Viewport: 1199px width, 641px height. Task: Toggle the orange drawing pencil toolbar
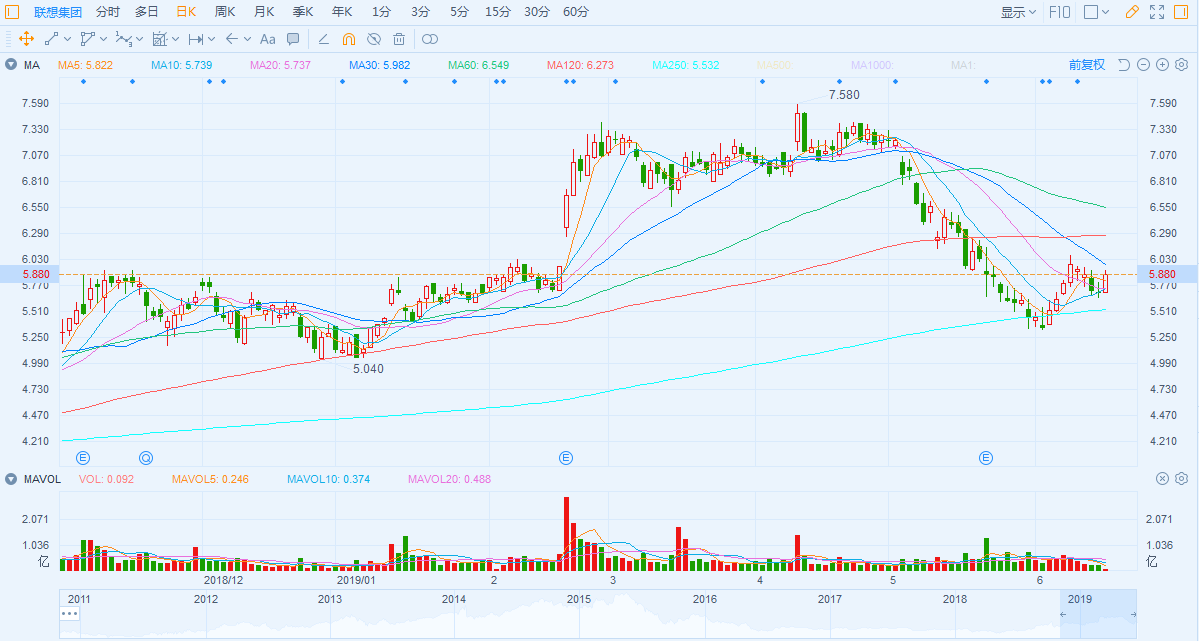tap(1131, 12)
